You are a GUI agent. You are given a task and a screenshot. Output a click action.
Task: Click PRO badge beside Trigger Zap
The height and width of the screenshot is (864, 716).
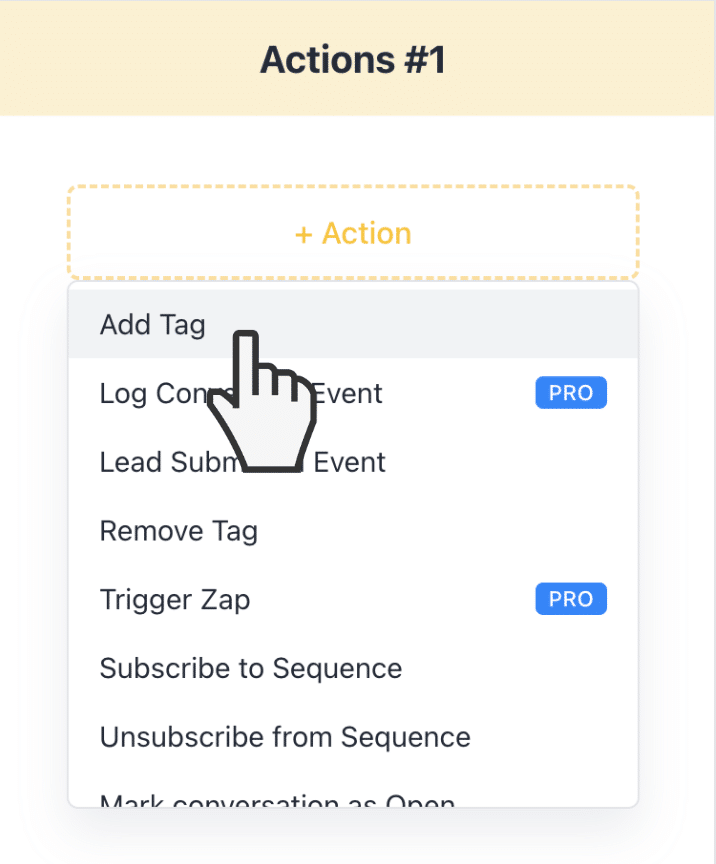pyautogui.click(x=571, y=599)
